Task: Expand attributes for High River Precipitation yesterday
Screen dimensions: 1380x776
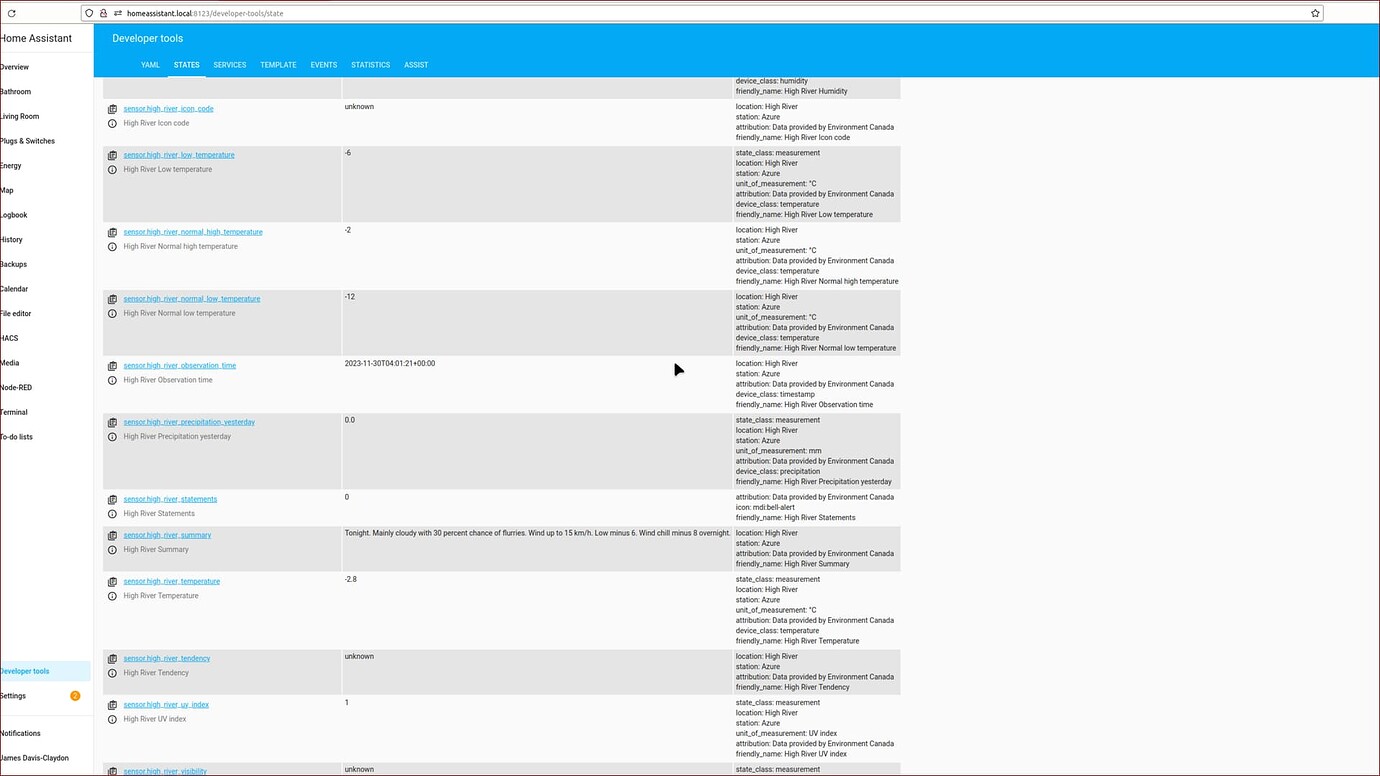Action: (816, 450)
